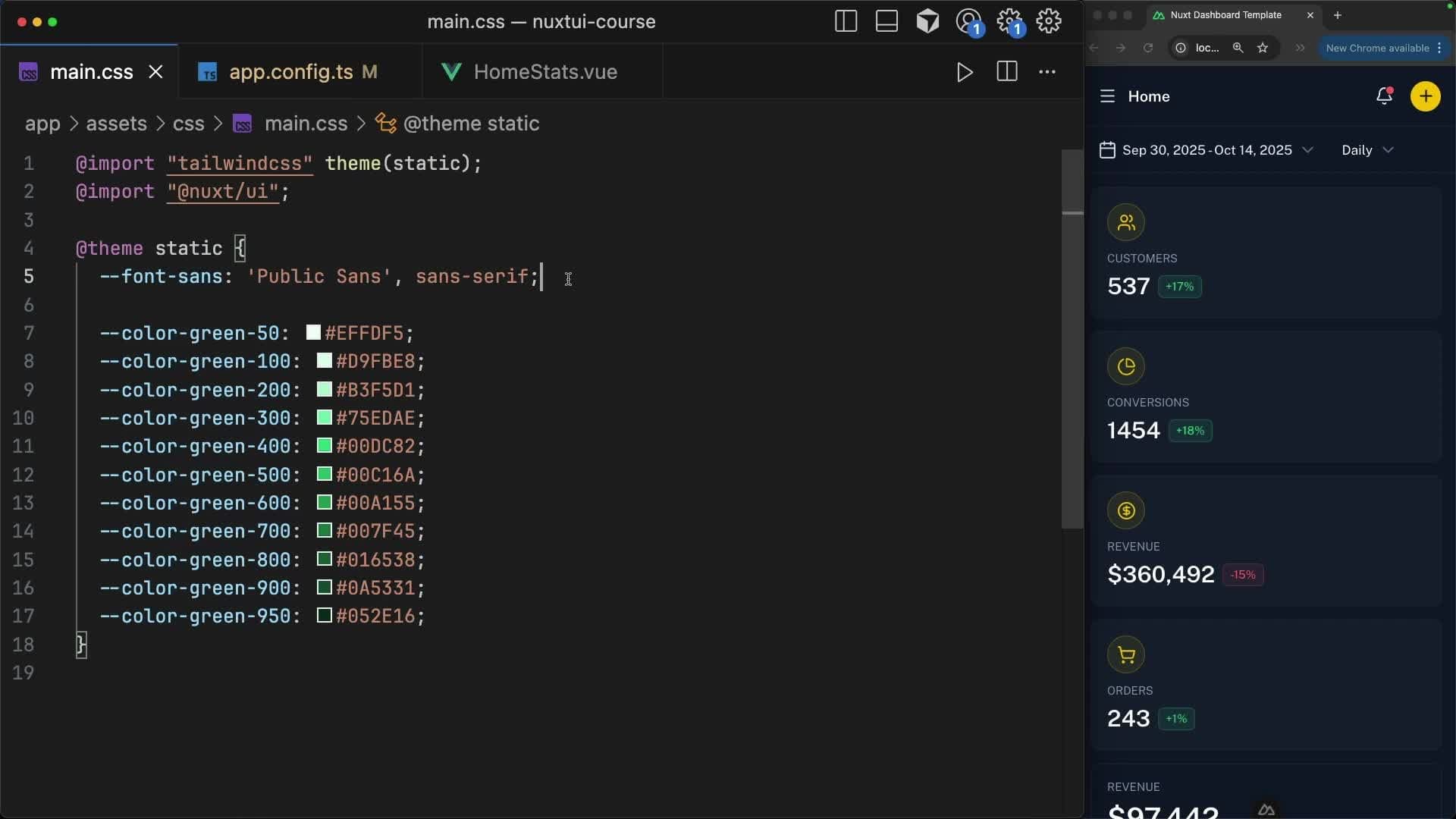
Task: Click the yellow plus add button
Action: 1425,96
